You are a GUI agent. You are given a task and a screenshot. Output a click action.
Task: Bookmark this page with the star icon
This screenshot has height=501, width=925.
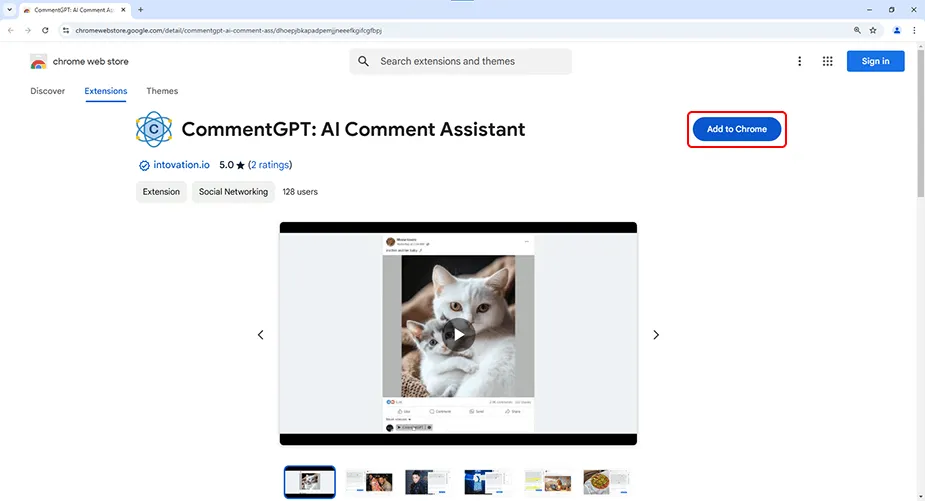pyautogui.click(x=873, y=31)
